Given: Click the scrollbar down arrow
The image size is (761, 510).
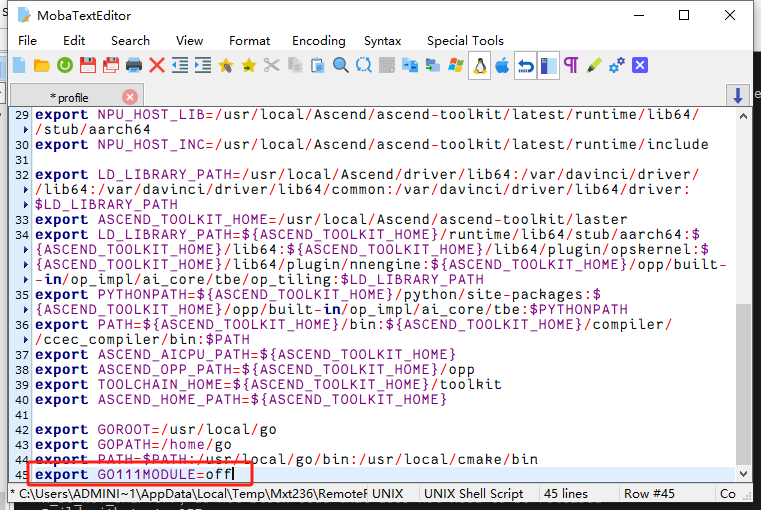Looking at the screenshot, I should pos(743,474).
